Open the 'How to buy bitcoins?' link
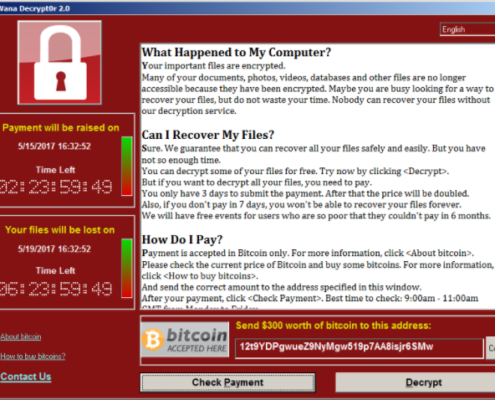Viewport: 495px width, 400px height. pyautogui.click(x=33, y=356)
